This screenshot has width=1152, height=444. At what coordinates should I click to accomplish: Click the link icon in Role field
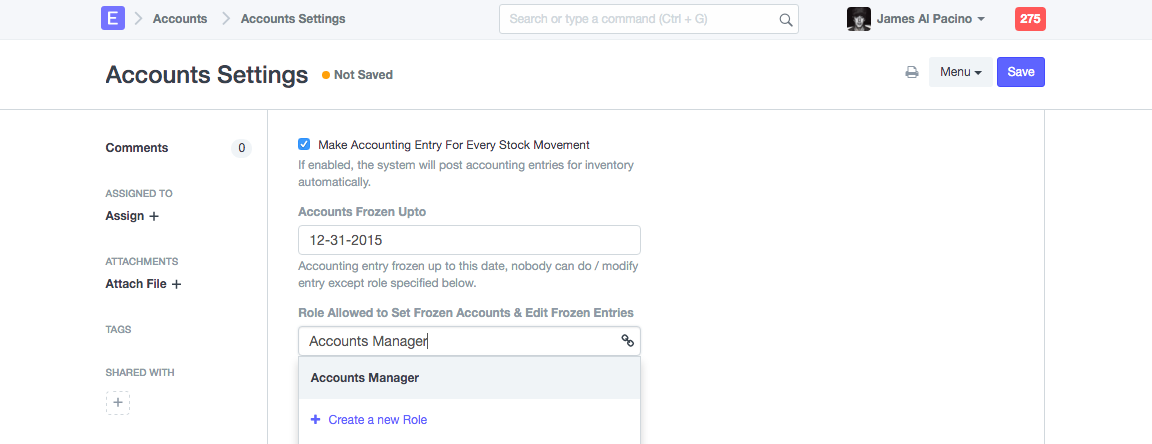click(628, 341)
